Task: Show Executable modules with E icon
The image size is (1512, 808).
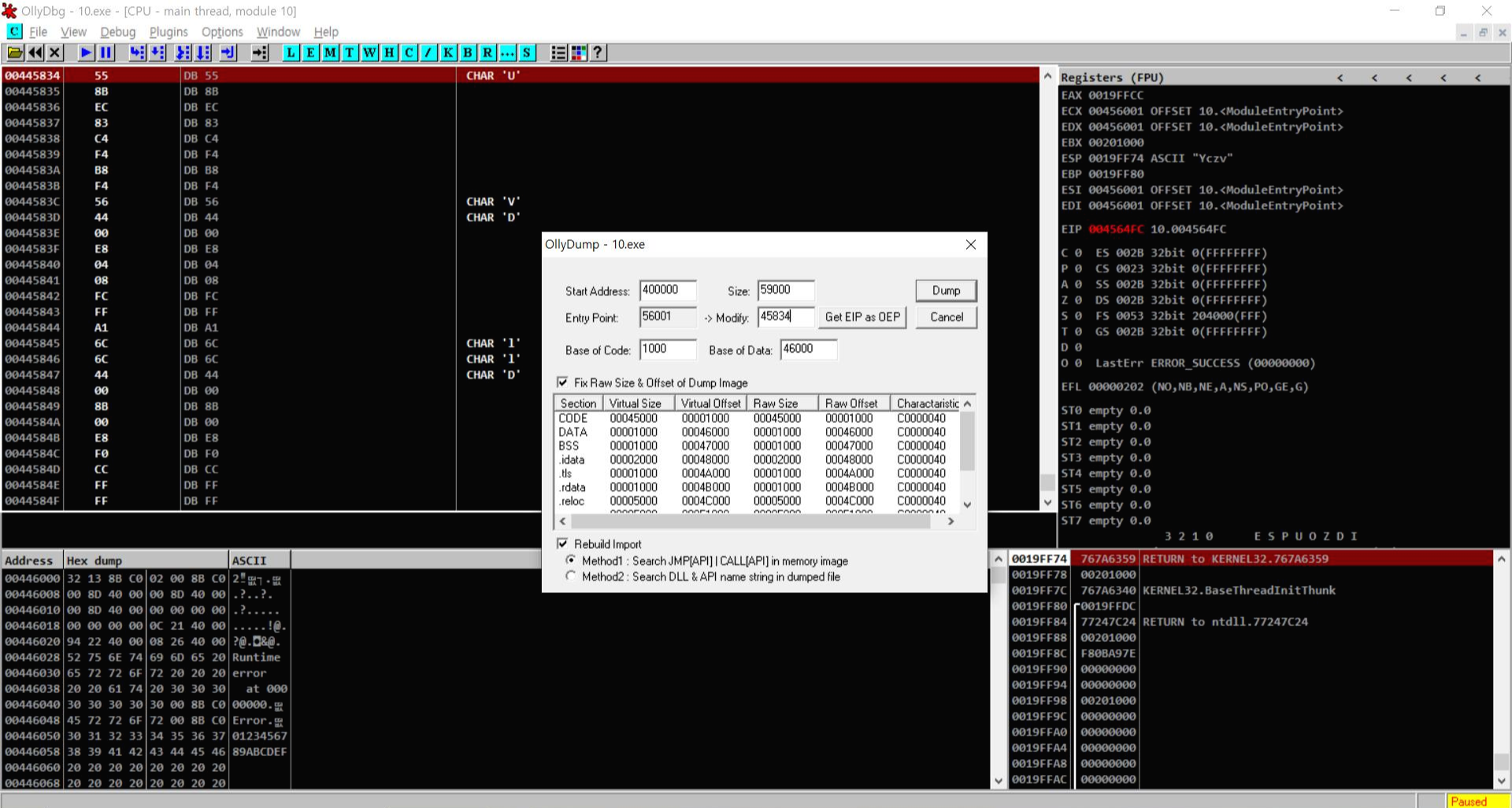Action: tap(311, 53)
